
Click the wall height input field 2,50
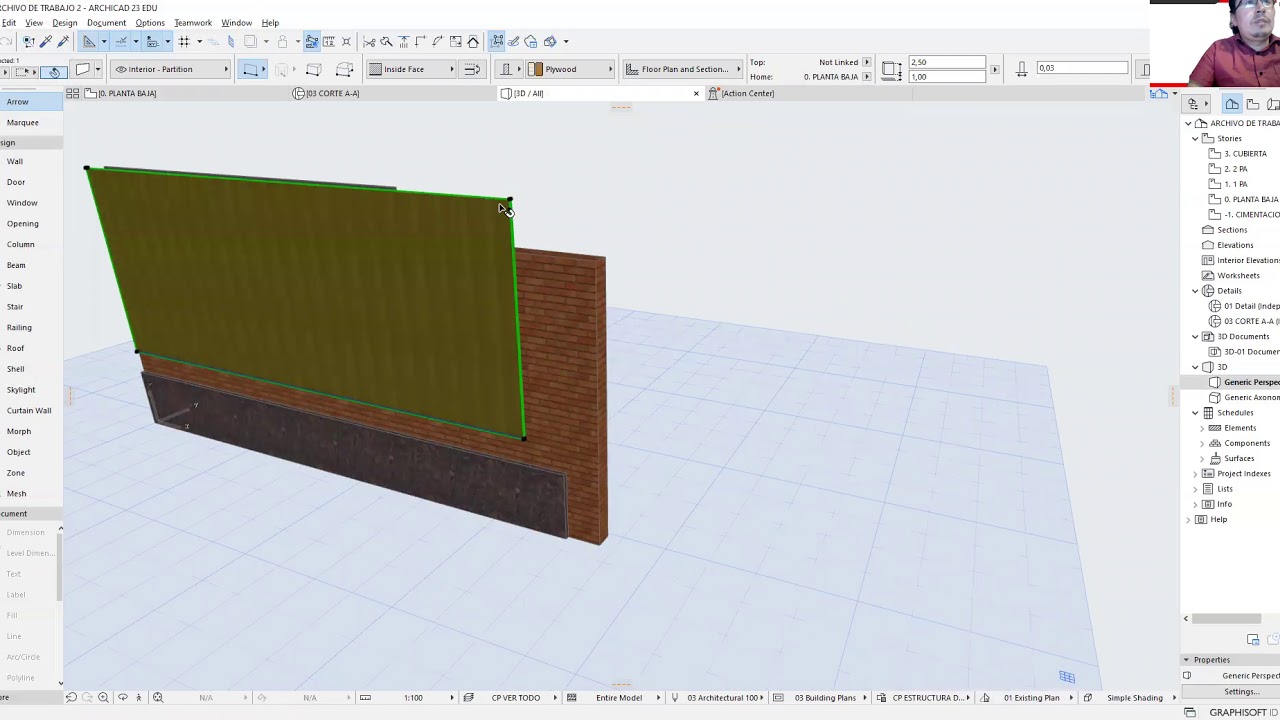tap(947, 62)
